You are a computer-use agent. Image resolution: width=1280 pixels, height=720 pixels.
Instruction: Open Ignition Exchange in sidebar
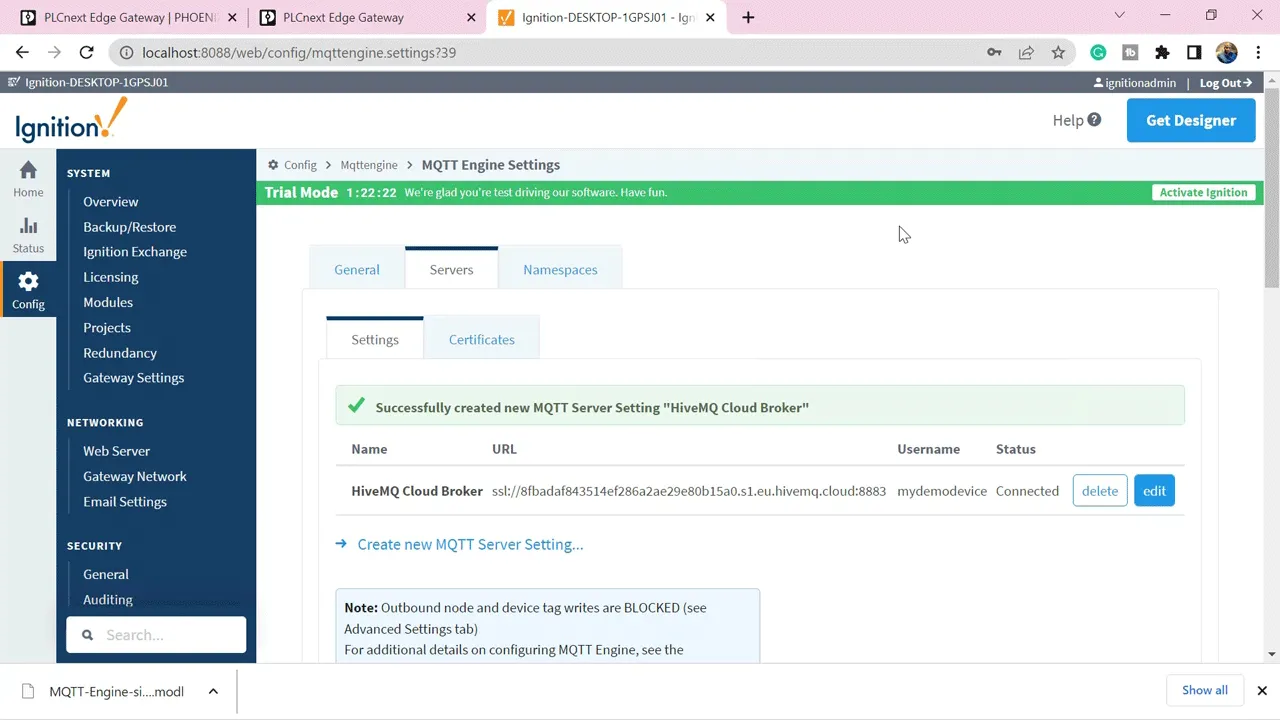click(x=135, y=252)
